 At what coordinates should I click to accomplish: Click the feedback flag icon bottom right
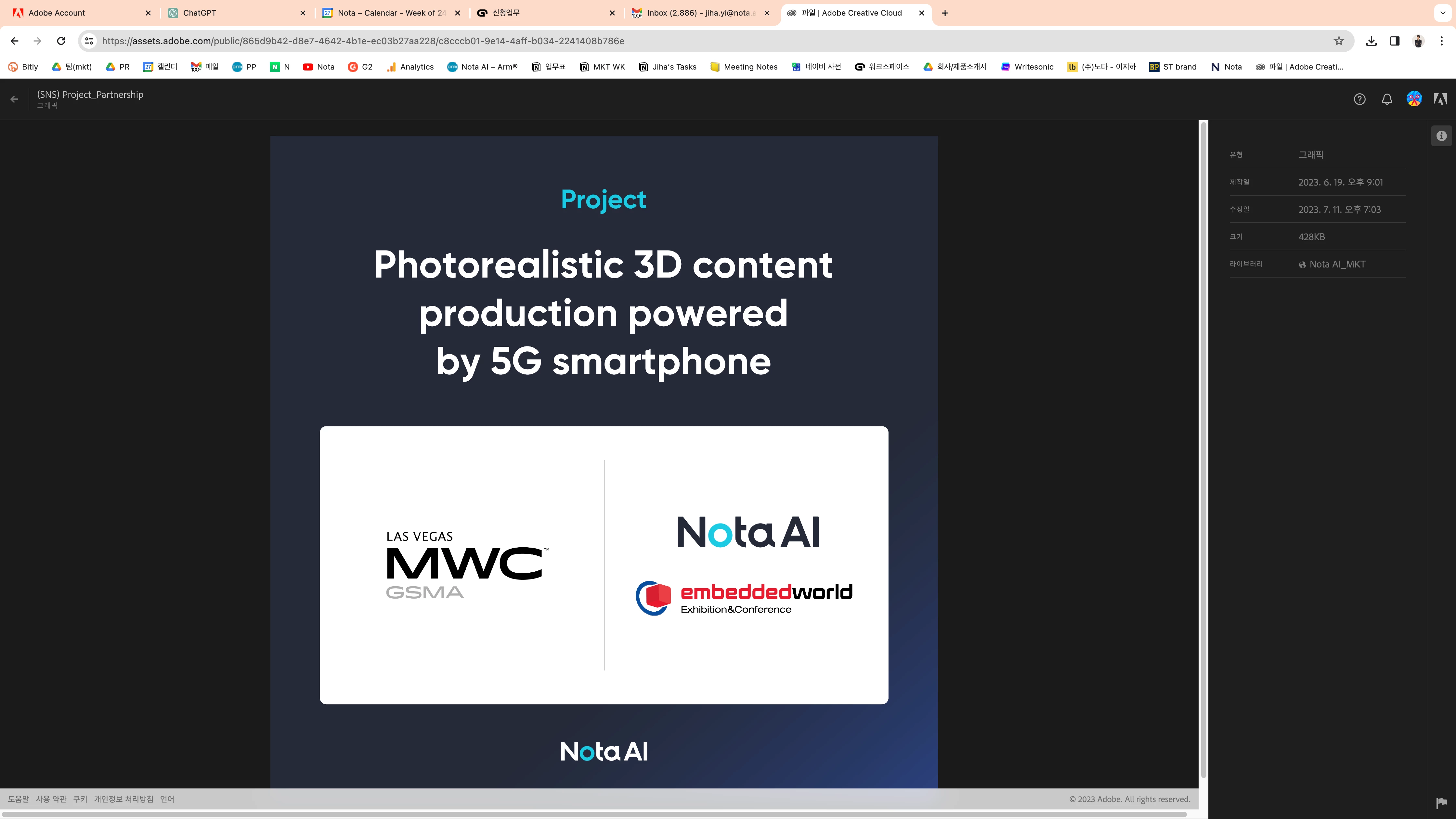(x=1441, y=803)
